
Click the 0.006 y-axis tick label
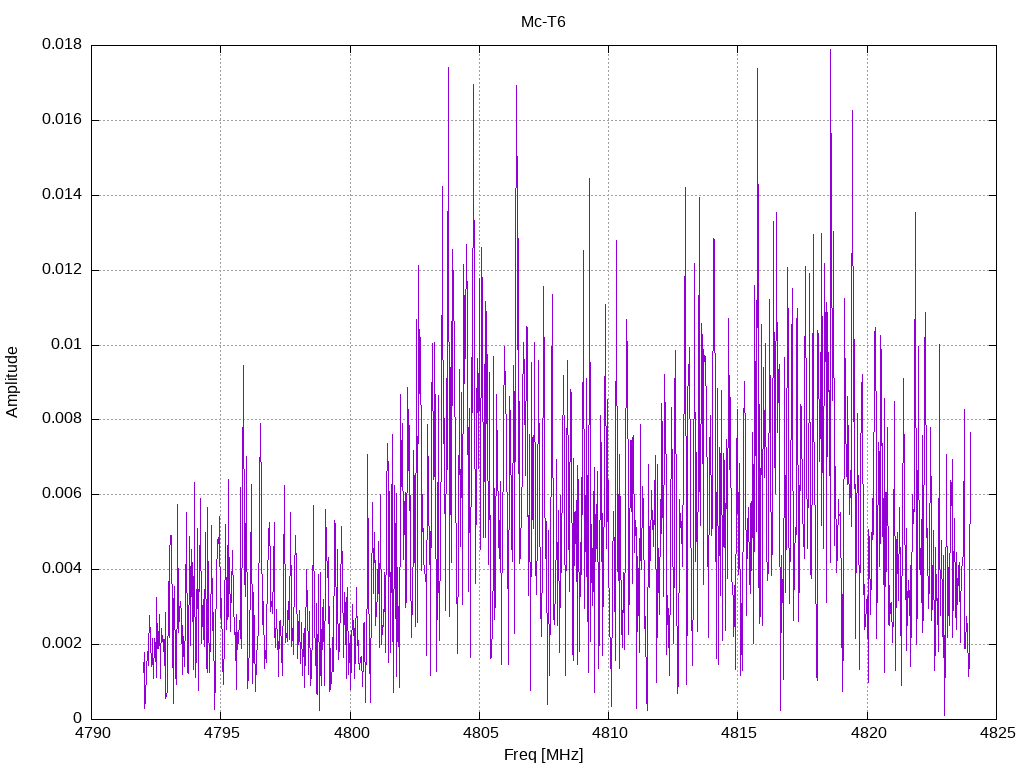click(x=62, y=493)
